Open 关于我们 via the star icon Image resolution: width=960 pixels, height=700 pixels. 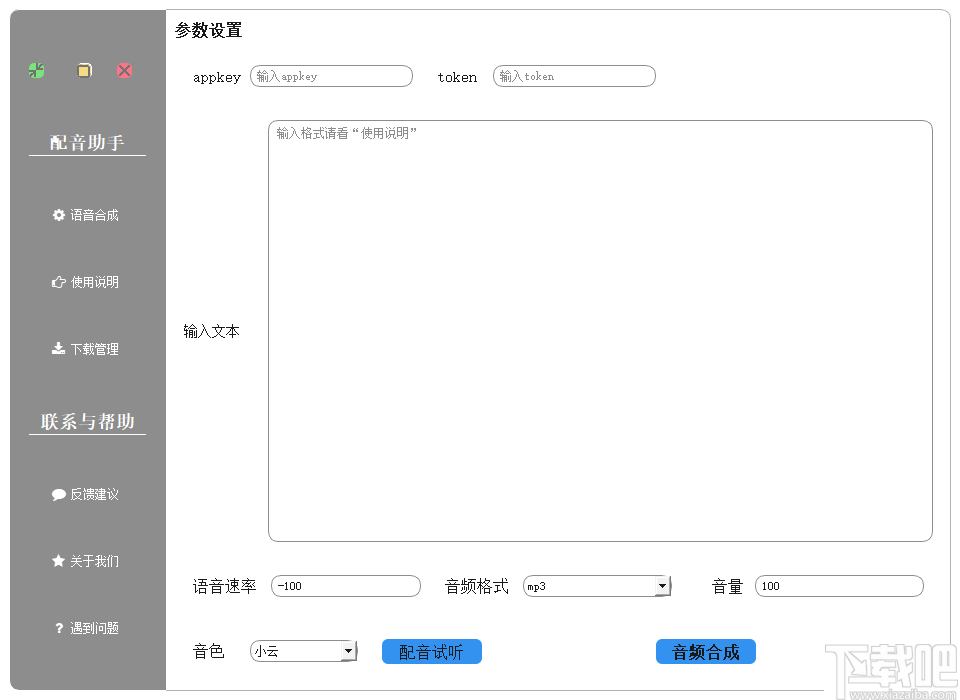58,561
